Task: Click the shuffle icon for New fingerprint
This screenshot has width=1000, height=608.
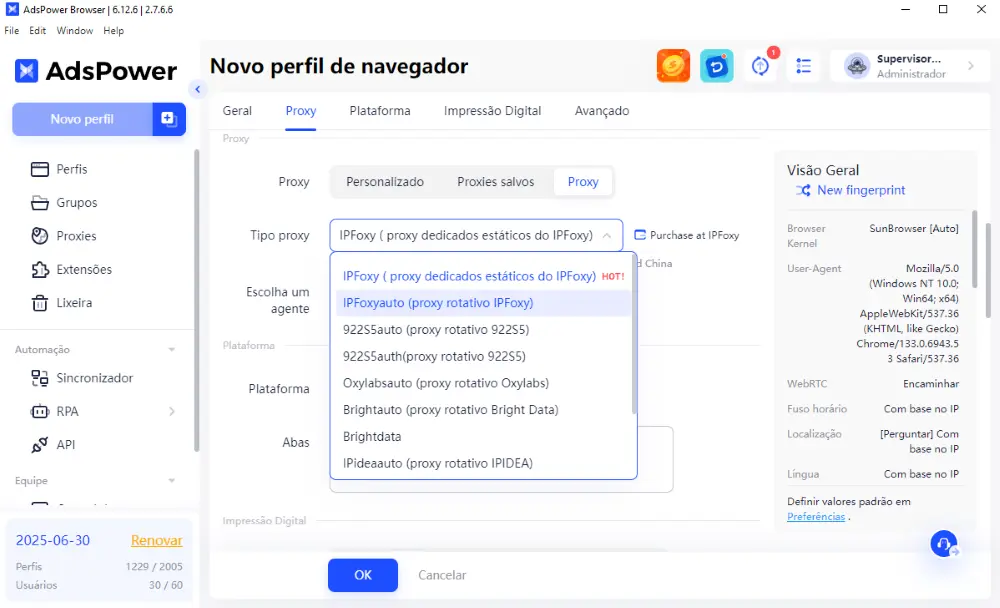Action: point(803,190)
